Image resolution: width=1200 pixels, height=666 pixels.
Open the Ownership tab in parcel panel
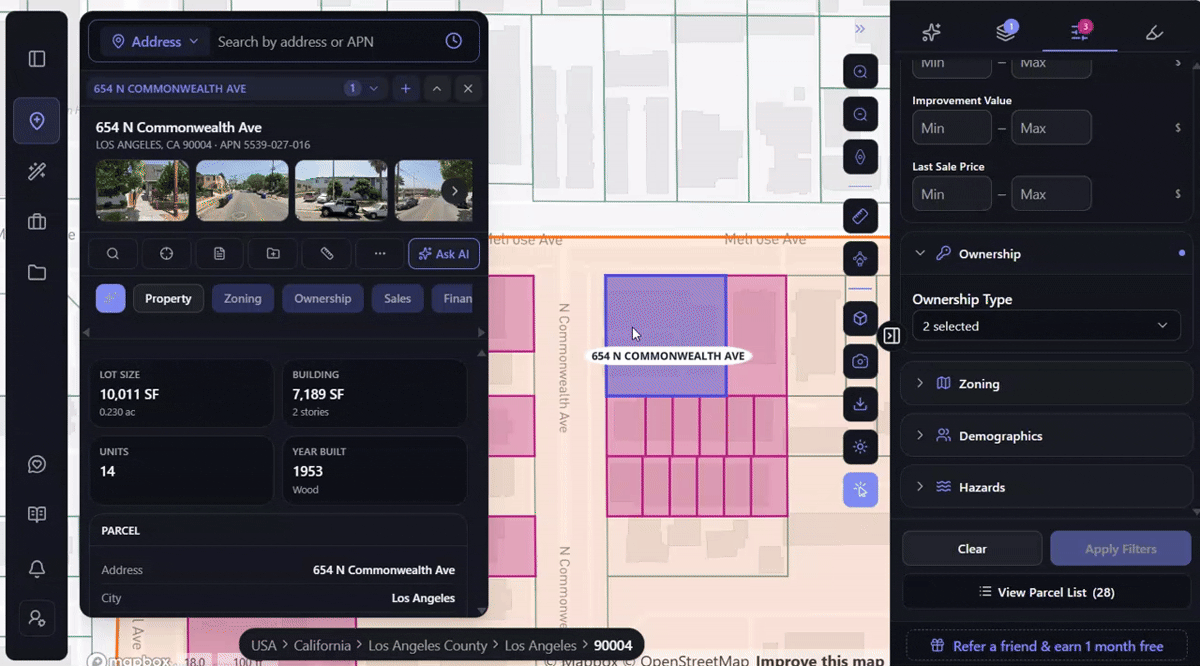click(x=323, y=298)
